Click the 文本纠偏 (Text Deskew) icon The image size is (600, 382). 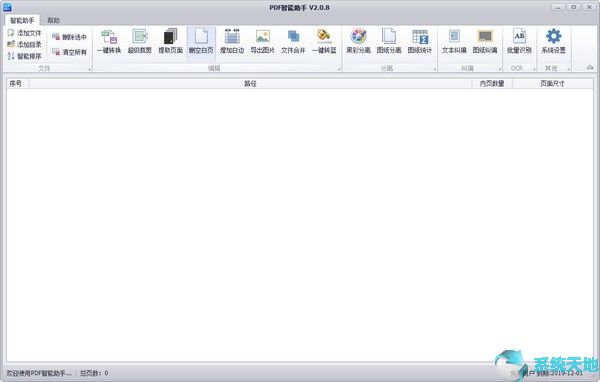point(454,36)
